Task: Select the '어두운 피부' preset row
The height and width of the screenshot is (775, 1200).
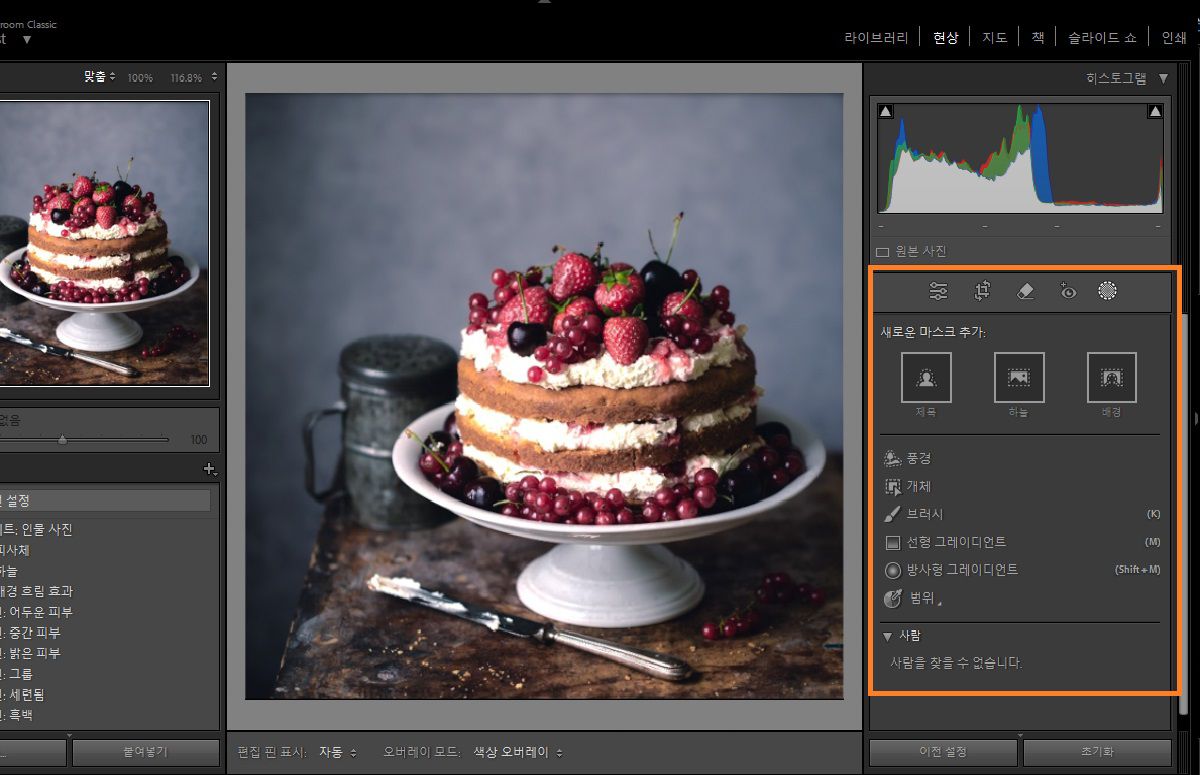Action: coord(105,612)
